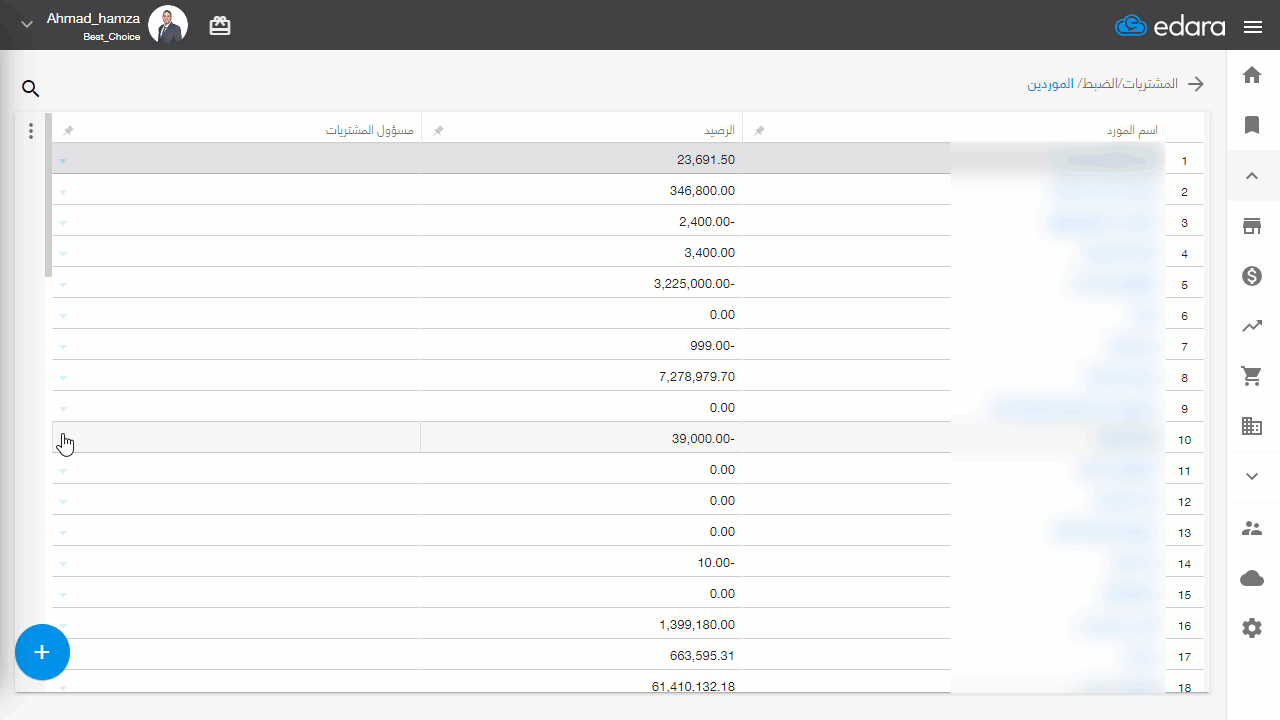This screenshot has width=1280, height=720.
Task: Click the المشتريات breadcrumb link
Action: point(1150,84)
